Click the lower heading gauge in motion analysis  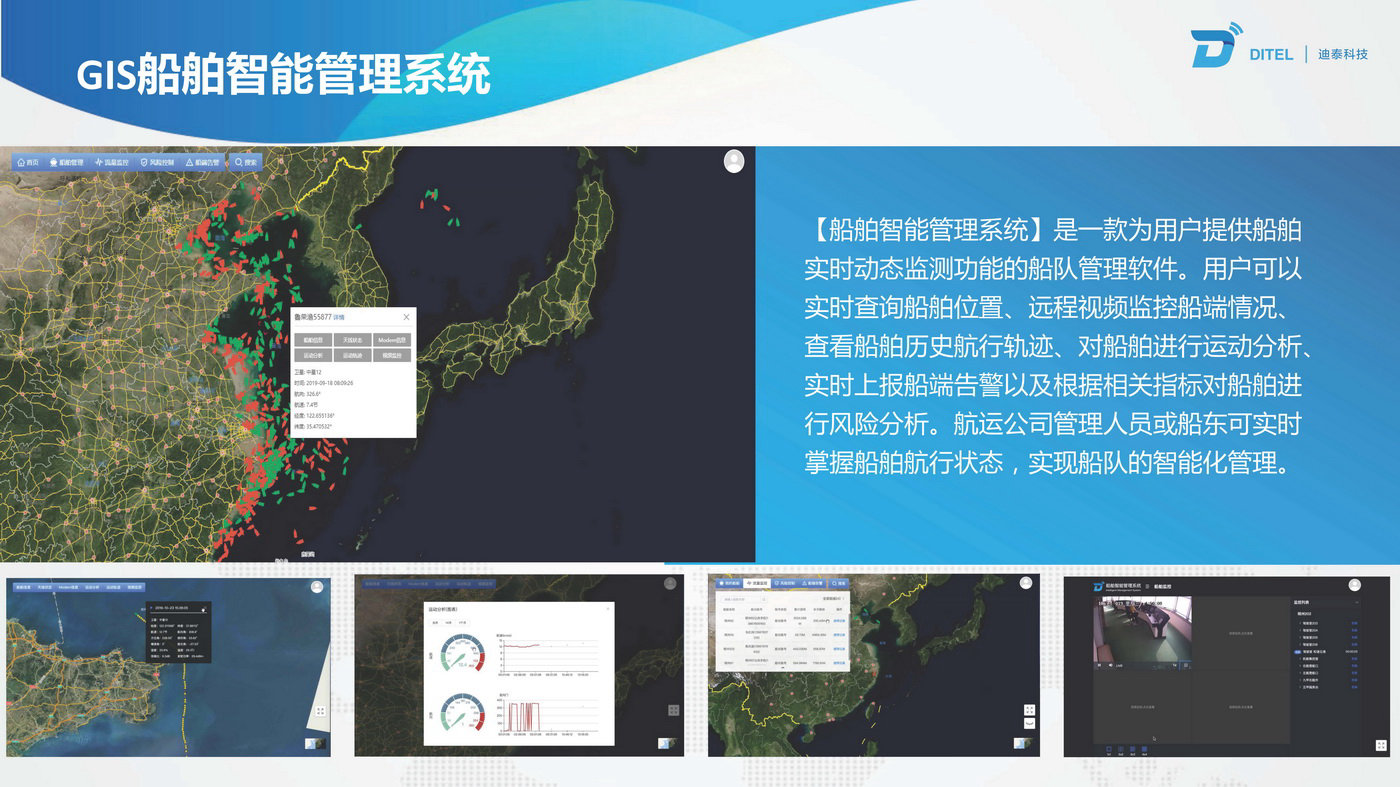pos(462,714)
